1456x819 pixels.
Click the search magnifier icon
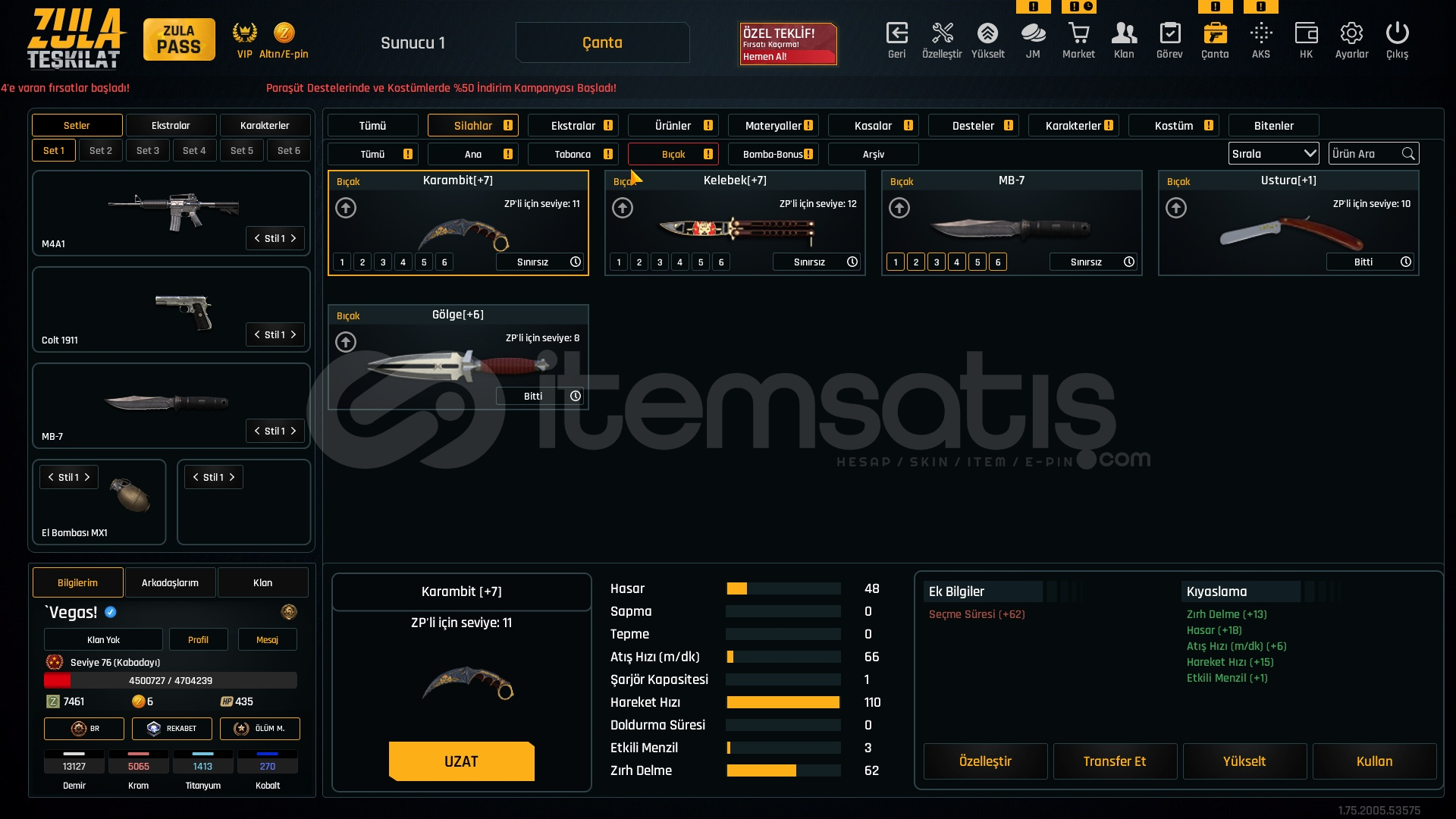(x=1408, y=154)
